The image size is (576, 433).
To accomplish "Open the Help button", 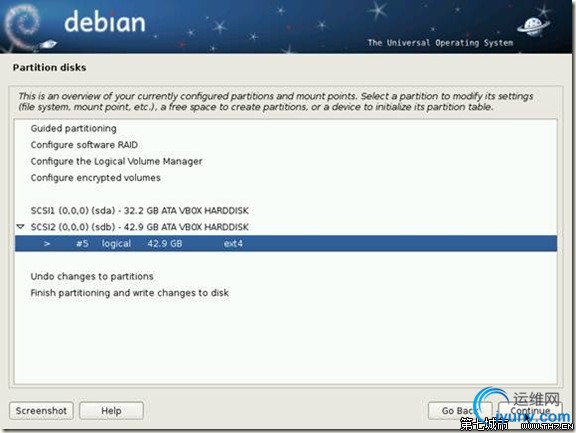I will (111, 411).
